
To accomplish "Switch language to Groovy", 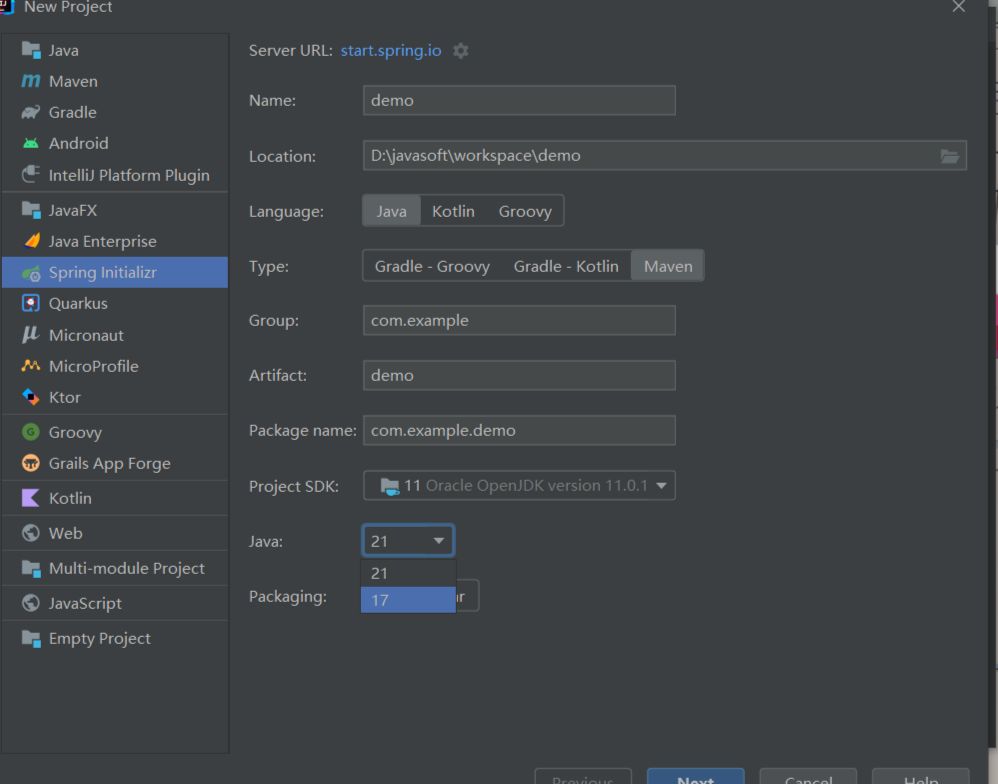I will click(525, 211).
